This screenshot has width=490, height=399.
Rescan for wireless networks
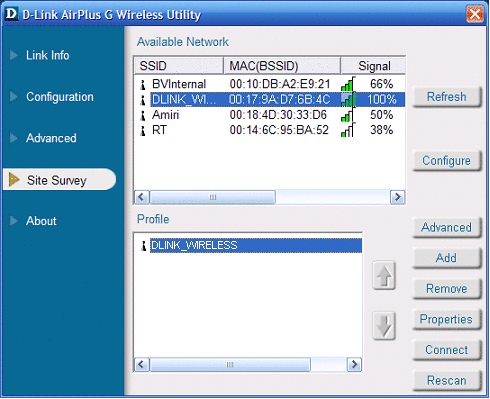(x=447, y=380)
